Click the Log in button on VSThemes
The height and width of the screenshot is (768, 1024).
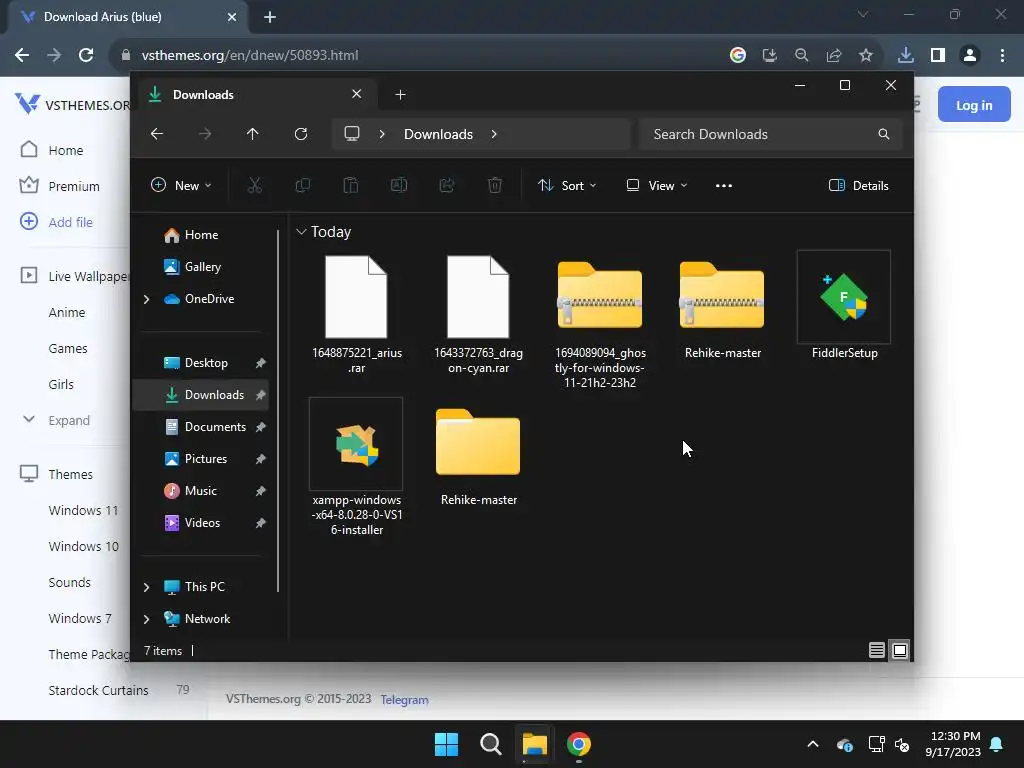pyautogui.click(x=974, y=104)
